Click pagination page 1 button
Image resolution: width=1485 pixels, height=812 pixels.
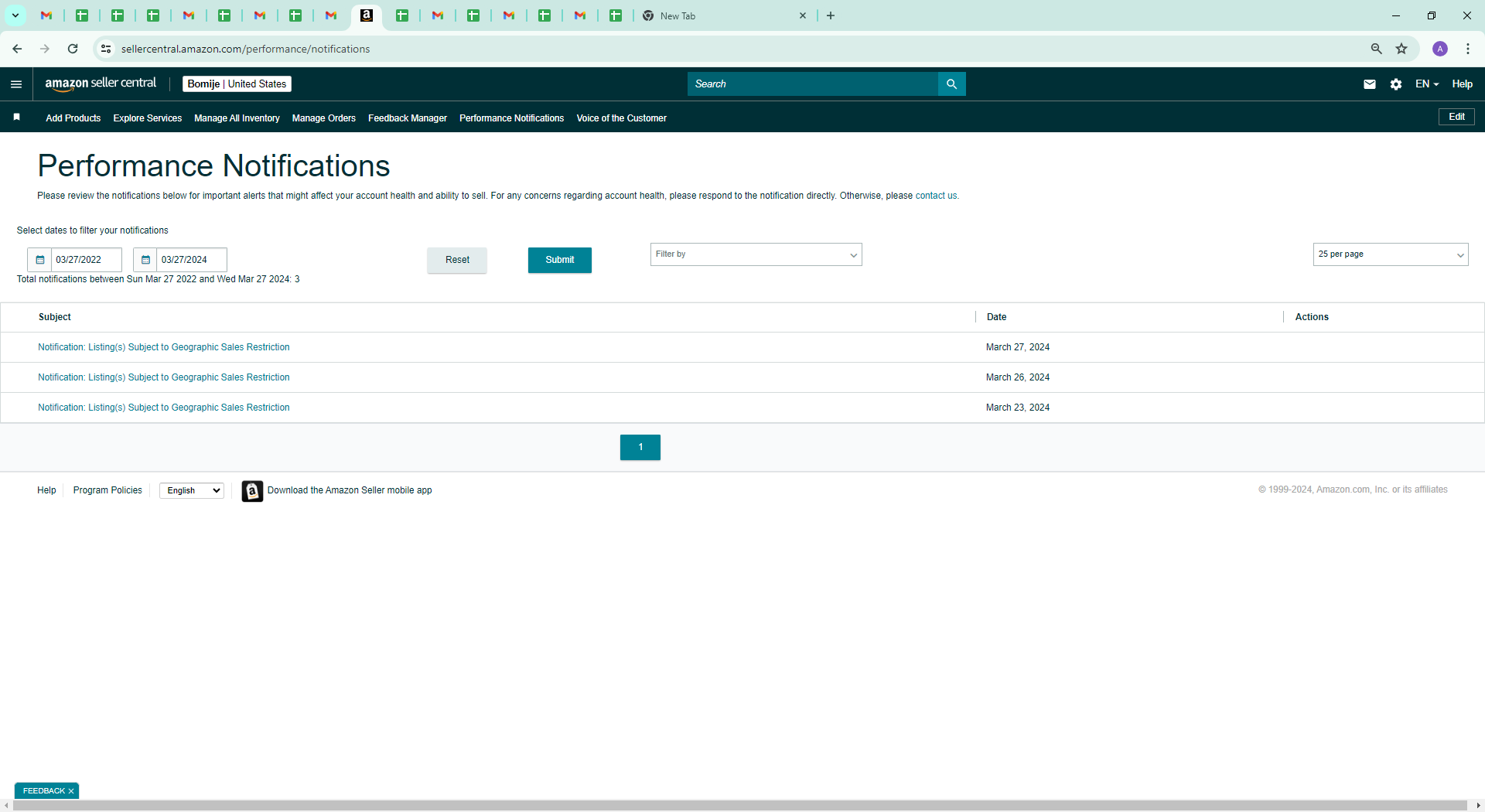click(x=640, y=447)
